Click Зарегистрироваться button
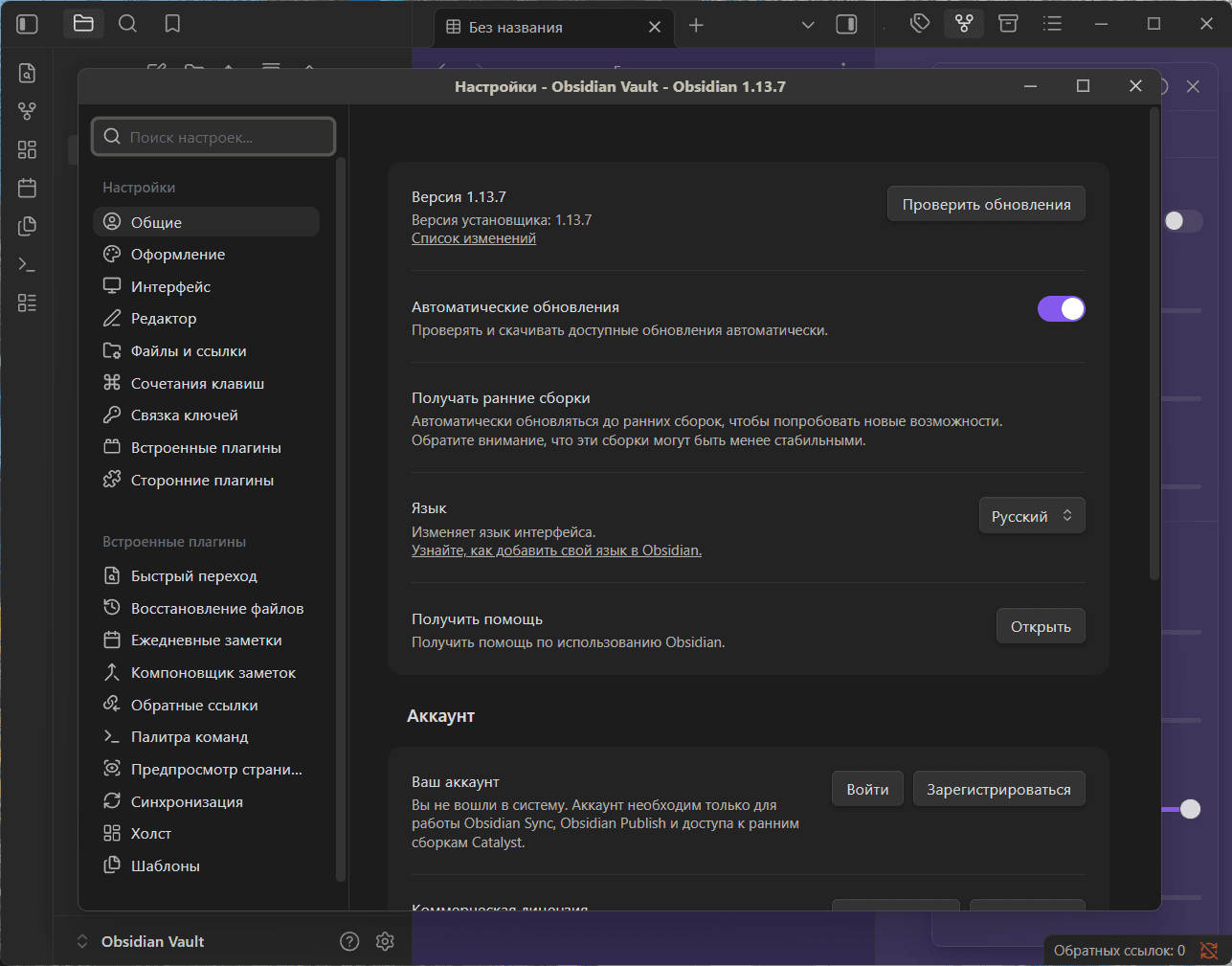This screenshot has height=966, width=1232. point(998,789)
